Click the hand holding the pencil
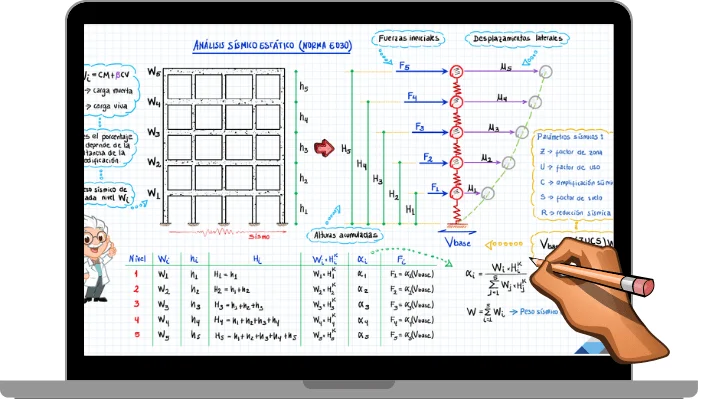Viewport: 701px width, 399px height. point(599,299)
